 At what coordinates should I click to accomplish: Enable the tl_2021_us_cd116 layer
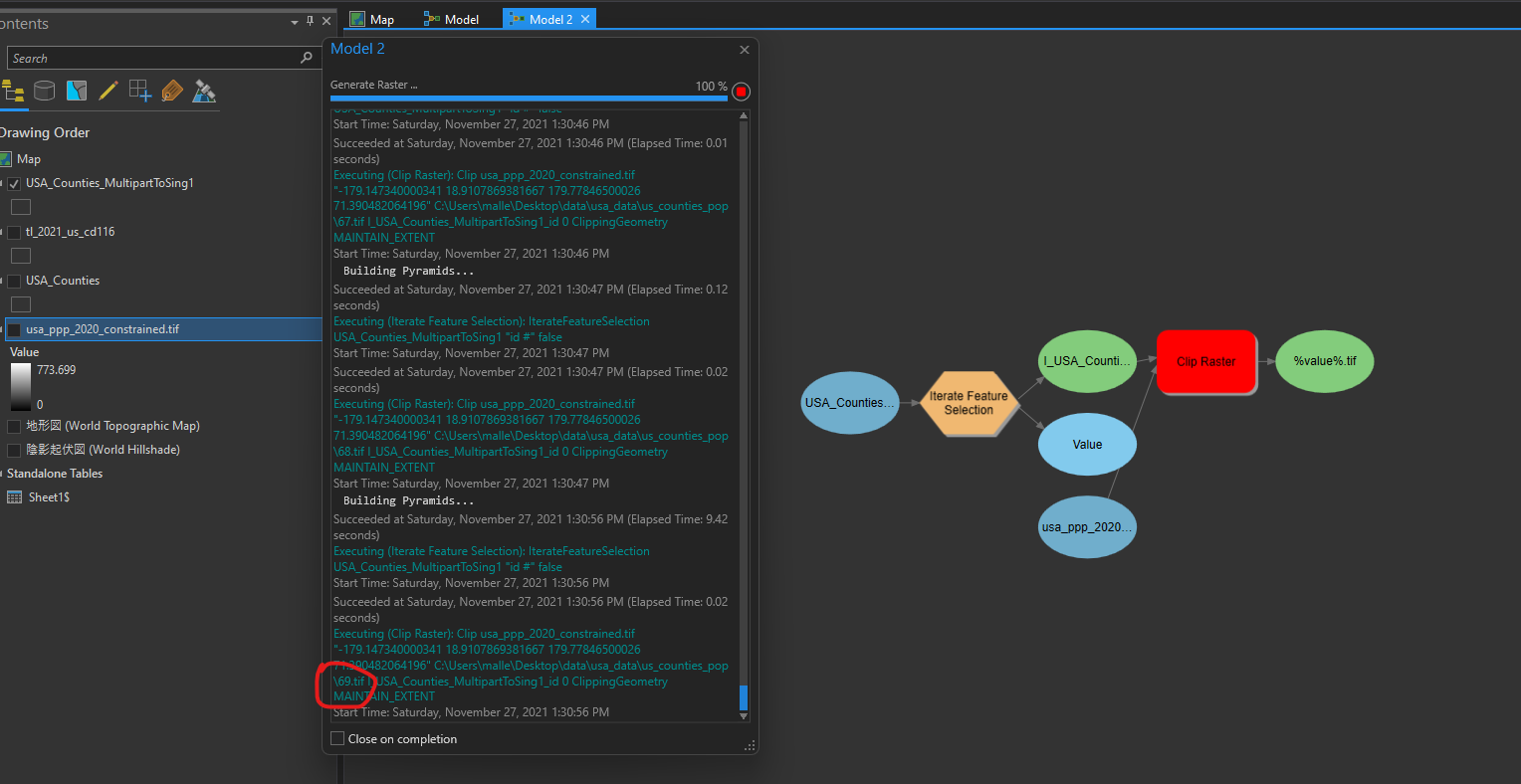[13, 232]
